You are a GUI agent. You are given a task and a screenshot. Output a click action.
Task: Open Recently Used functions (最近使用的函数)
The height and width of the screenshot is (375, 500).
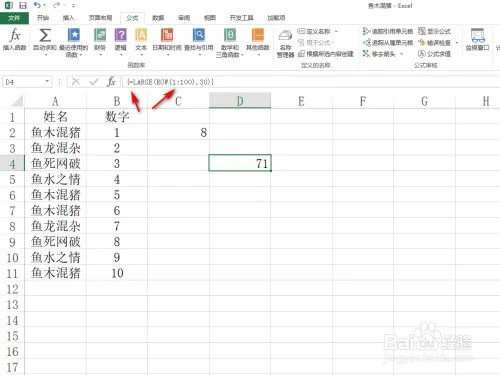tap(74, 42)
